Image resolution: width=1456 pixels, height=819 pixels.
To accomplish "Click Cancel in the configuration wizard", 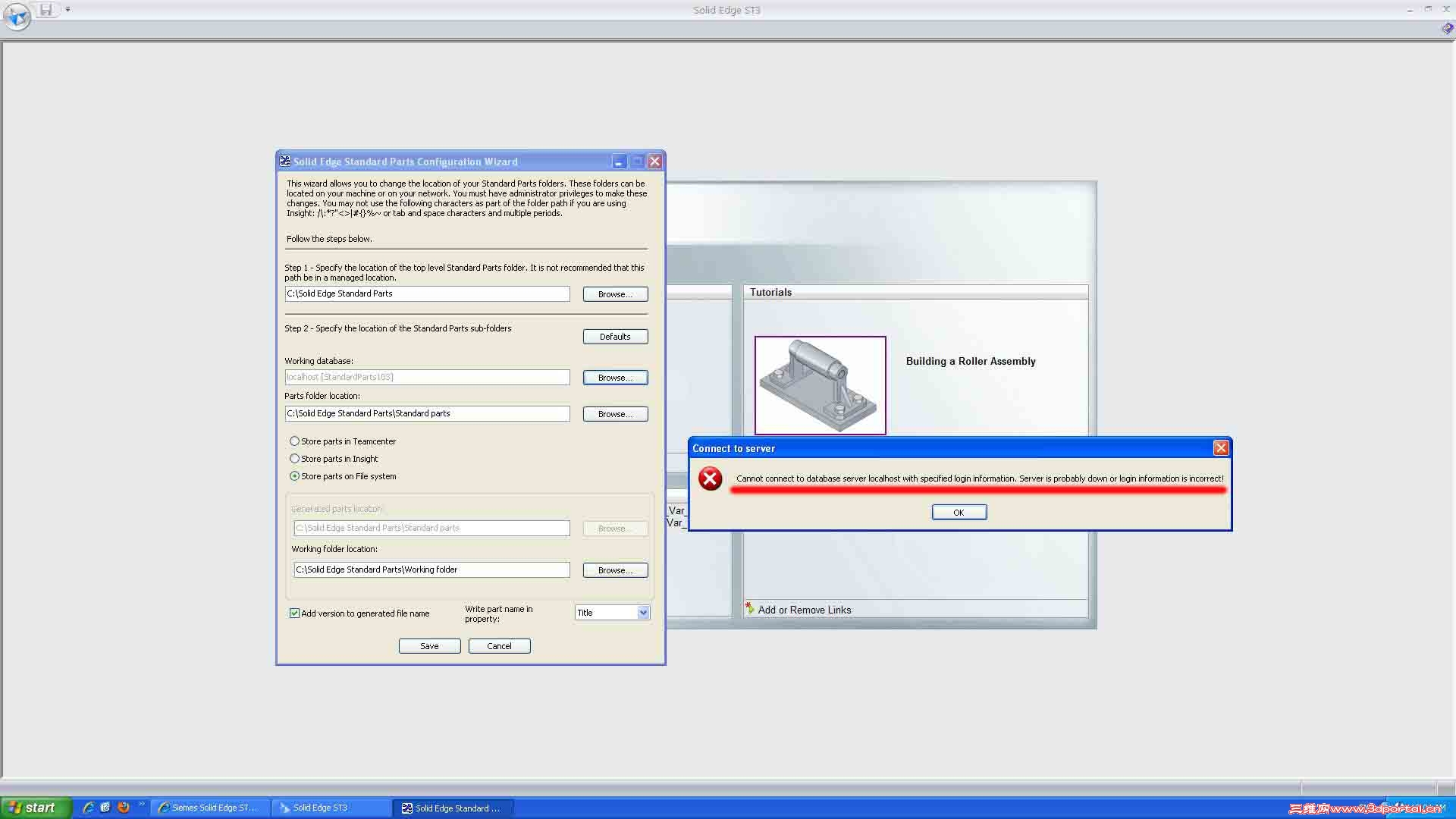I will (x=499, y=646).
